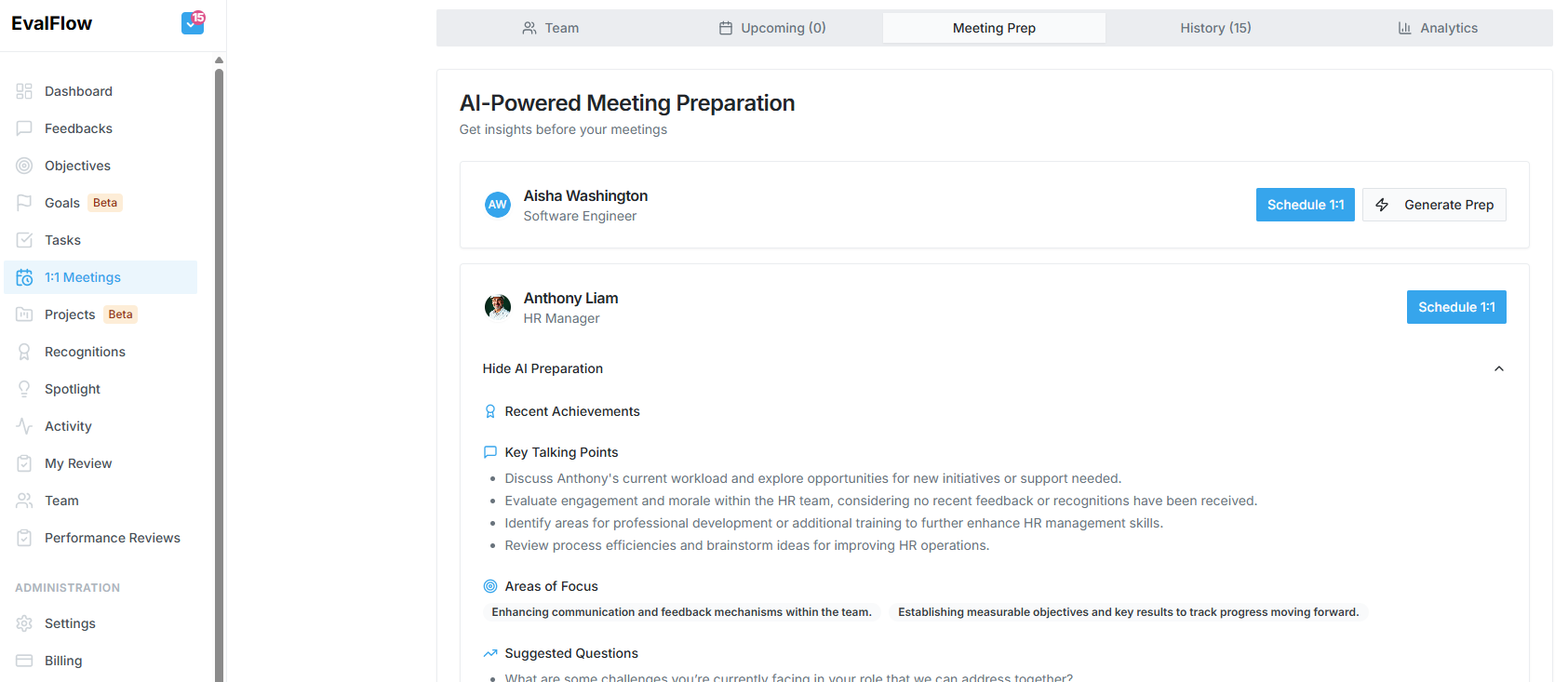This screenshot has width=1568, height=682.
Task: Go to Recognitions
Action: 101,352
